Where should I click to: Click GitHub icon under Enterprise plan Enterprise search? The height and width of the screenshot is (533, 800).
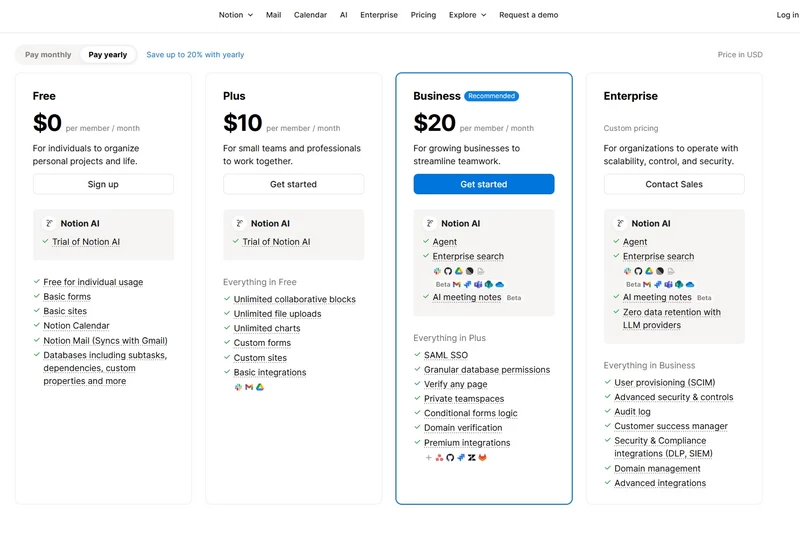click(638, 271)
